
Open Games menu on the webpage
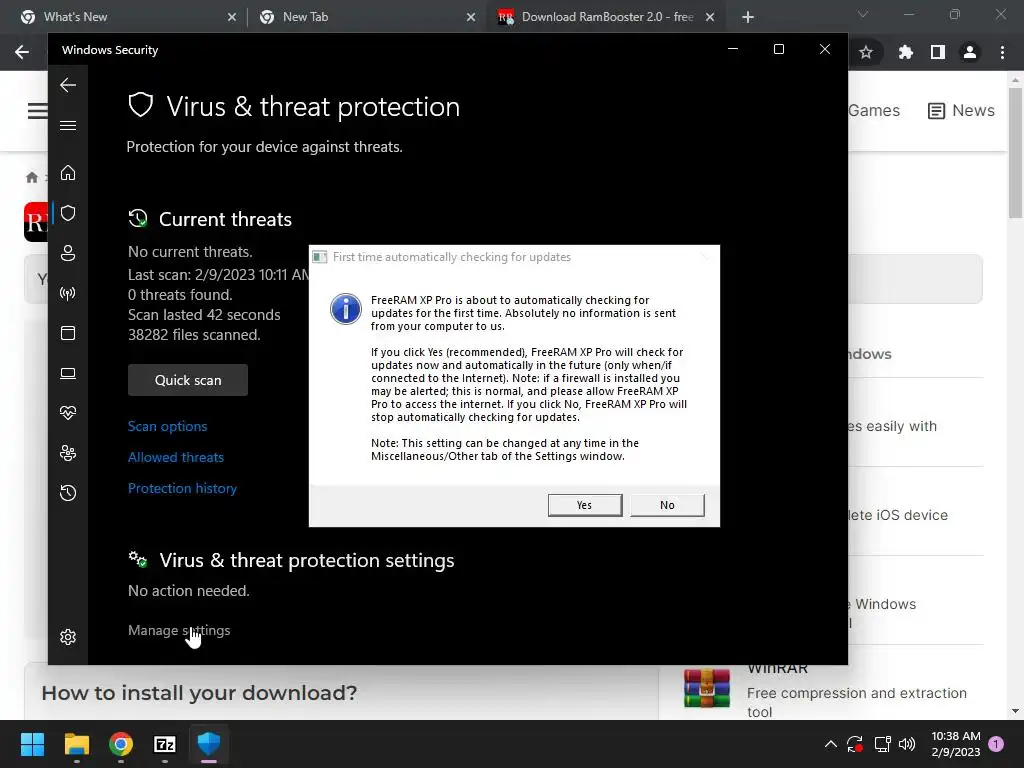click(874, 110)
